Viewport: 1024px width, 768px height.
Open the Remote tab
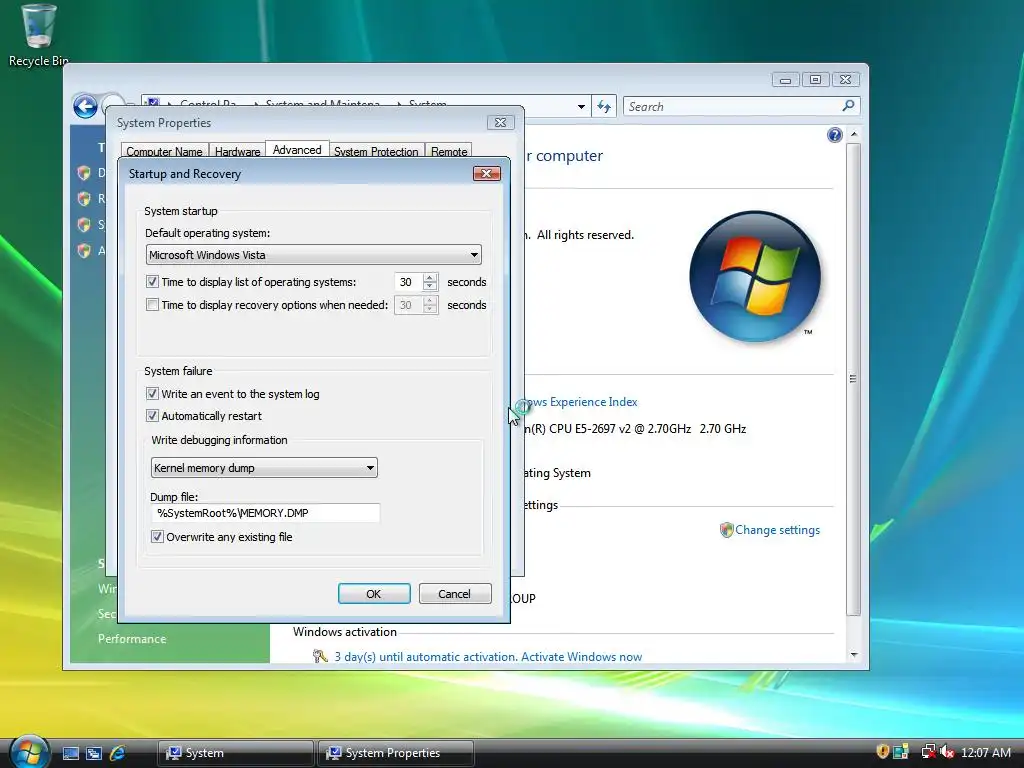pos(449,151)
